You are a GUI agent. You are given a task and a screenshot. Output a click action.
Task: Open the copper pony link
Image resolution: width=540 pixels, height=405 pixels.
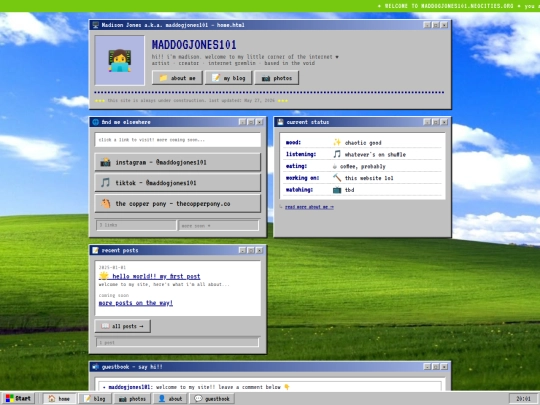(178, 204)
